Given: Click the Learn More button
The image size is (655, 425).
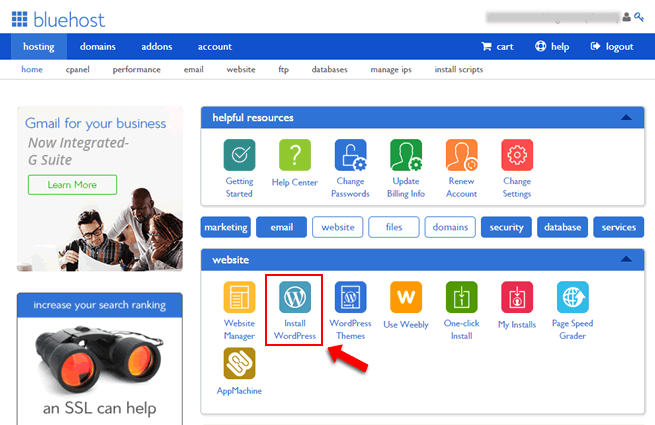Looking at the screenshot, I should pos(72,185).
